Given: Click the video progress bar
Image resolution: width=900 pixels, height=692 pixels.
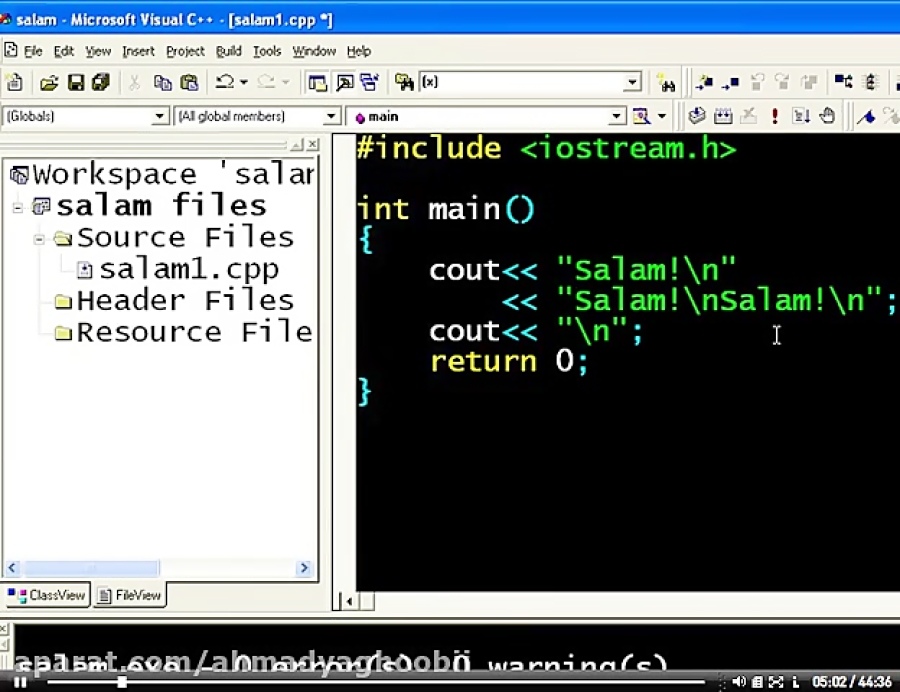Looking at the screenshot, I should (x=400, y=682).
